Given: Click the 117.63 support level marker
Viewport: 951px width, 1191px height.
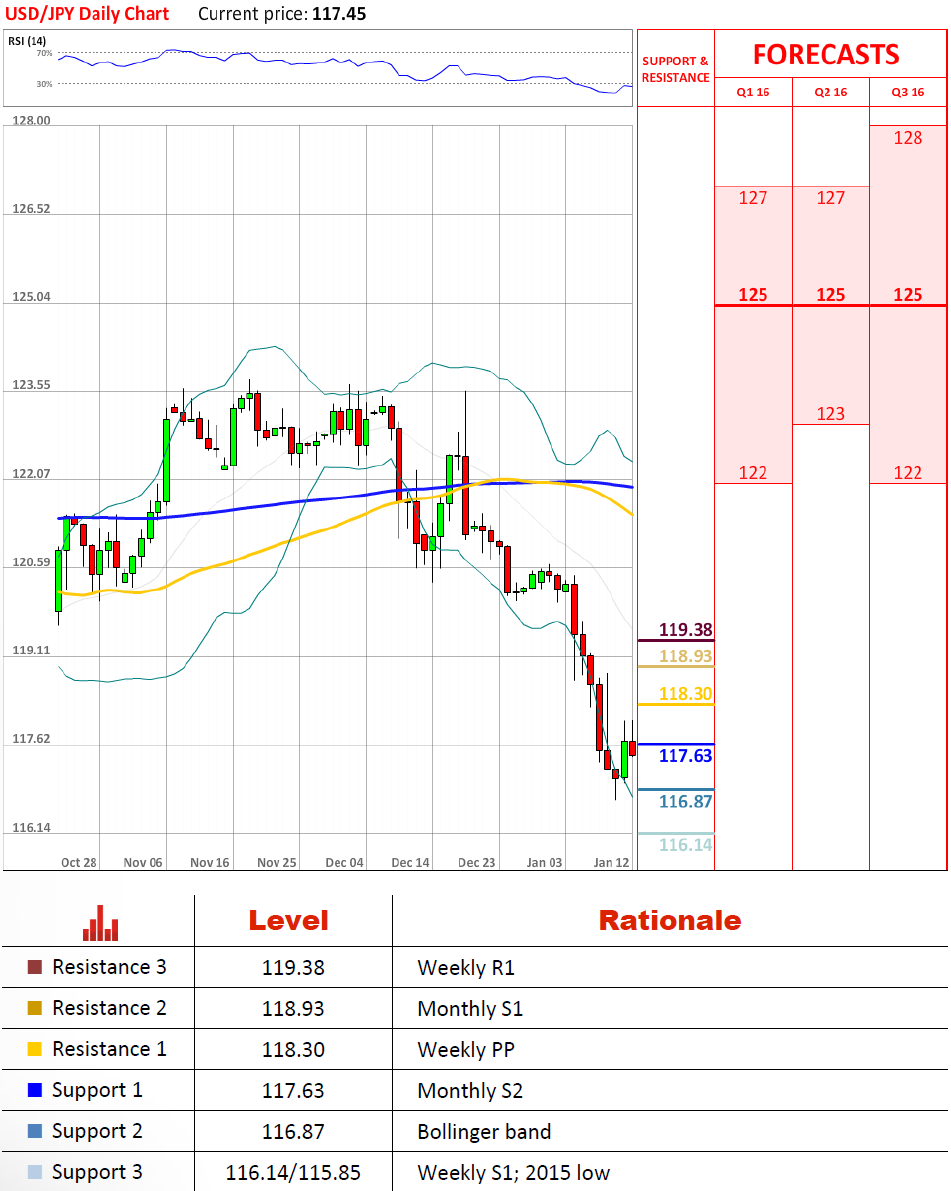Looking at the screenshot, I should click(685, 756).
